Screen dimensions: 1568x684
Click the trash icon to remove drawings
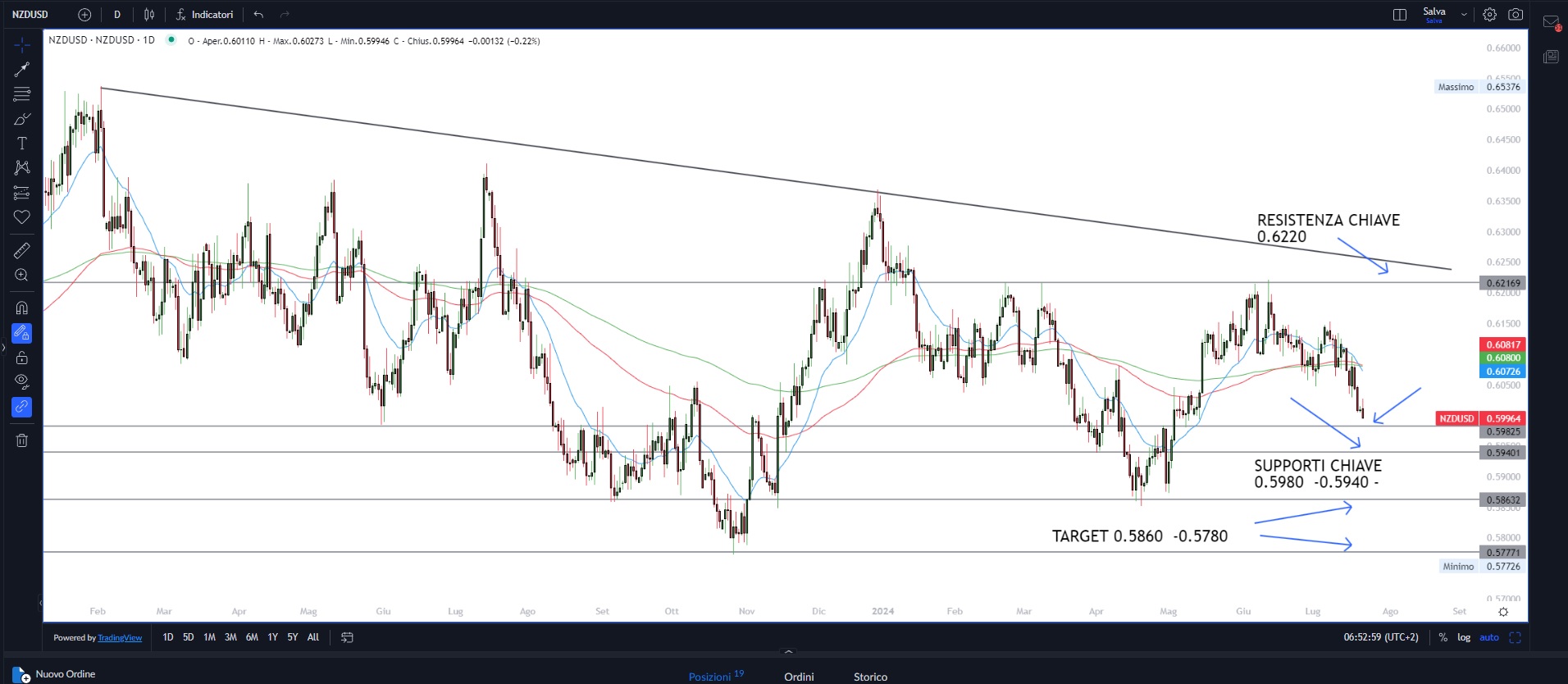(22, 440)
